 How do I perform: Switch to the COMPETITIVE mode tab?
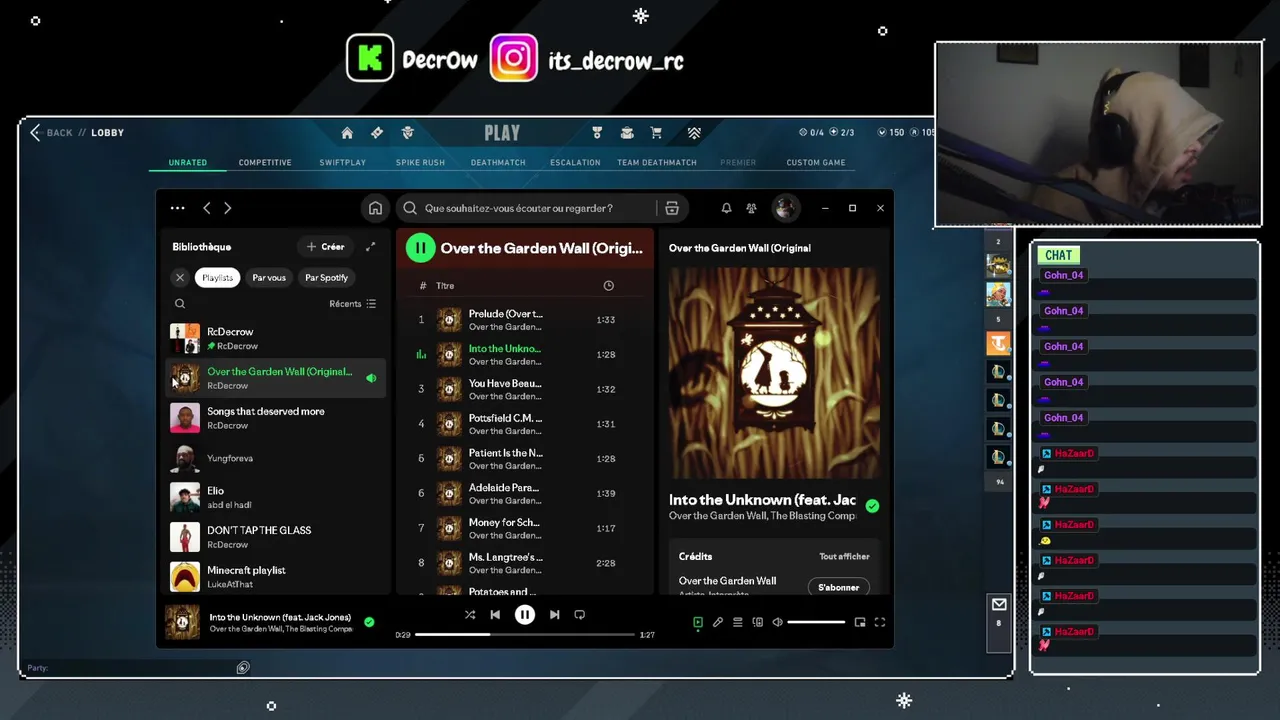(x=265, y=162)
